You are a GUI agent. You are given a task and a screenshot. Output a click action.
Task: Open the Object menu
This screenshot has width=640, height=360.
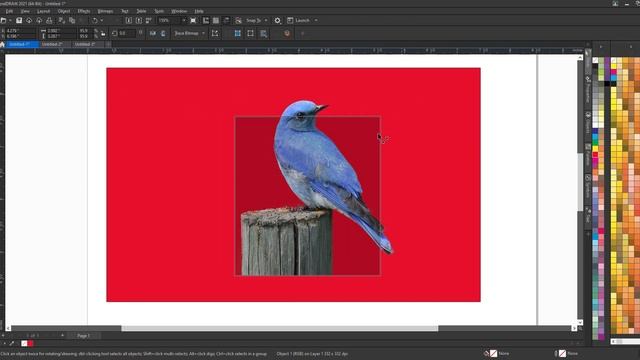[x=64, y=11]
